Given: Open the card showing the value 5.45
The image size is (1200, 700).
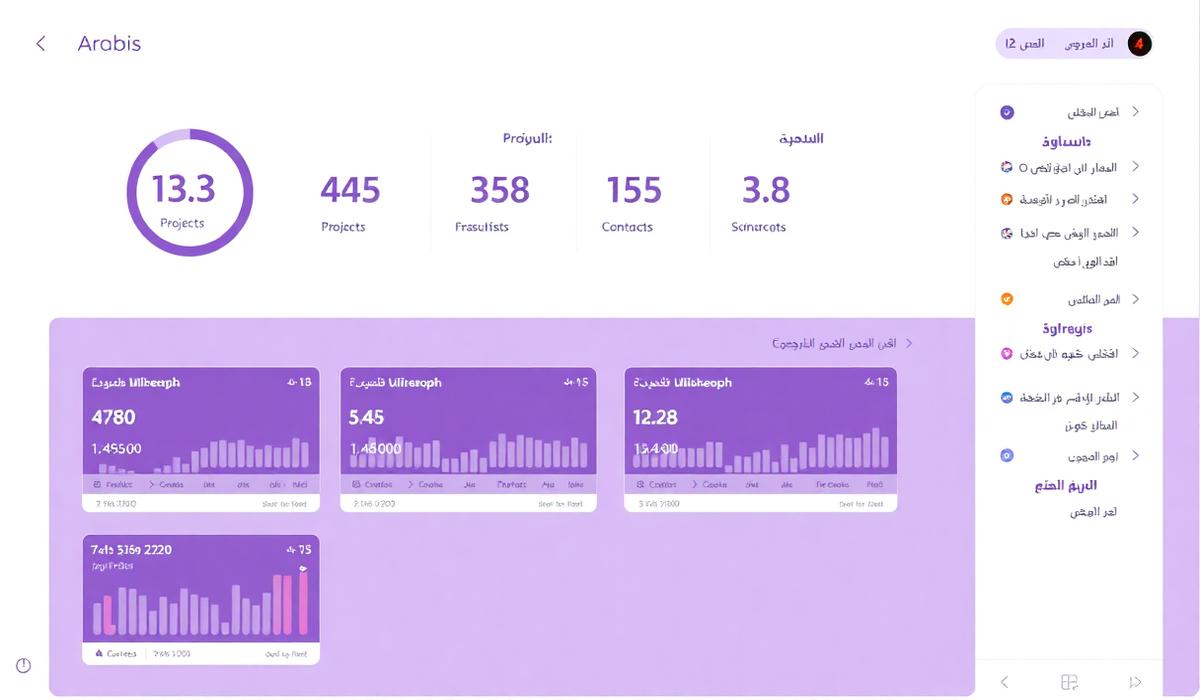Looking at the screenshot, I should [x=469, y=439].
